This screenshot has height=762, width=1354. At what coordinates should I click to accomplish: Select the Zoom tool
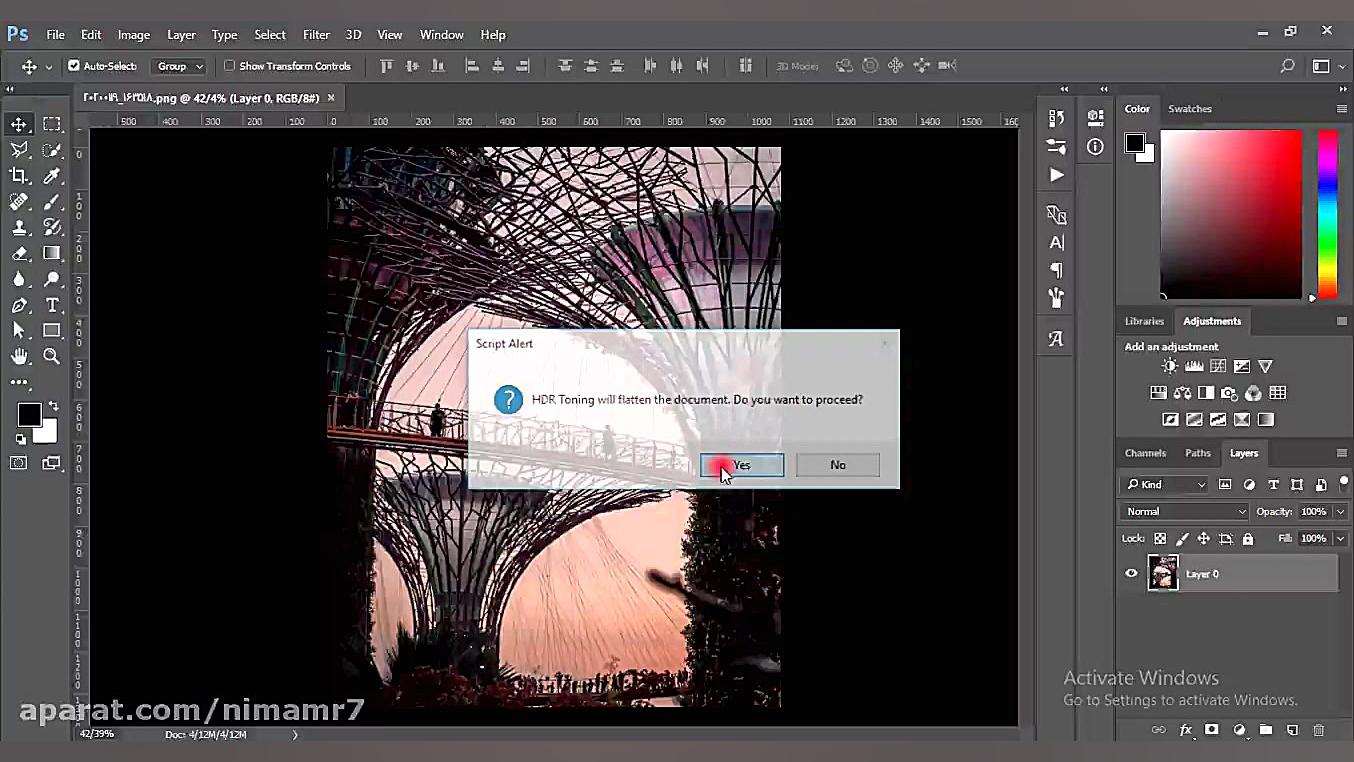click(x=51, y=356)
